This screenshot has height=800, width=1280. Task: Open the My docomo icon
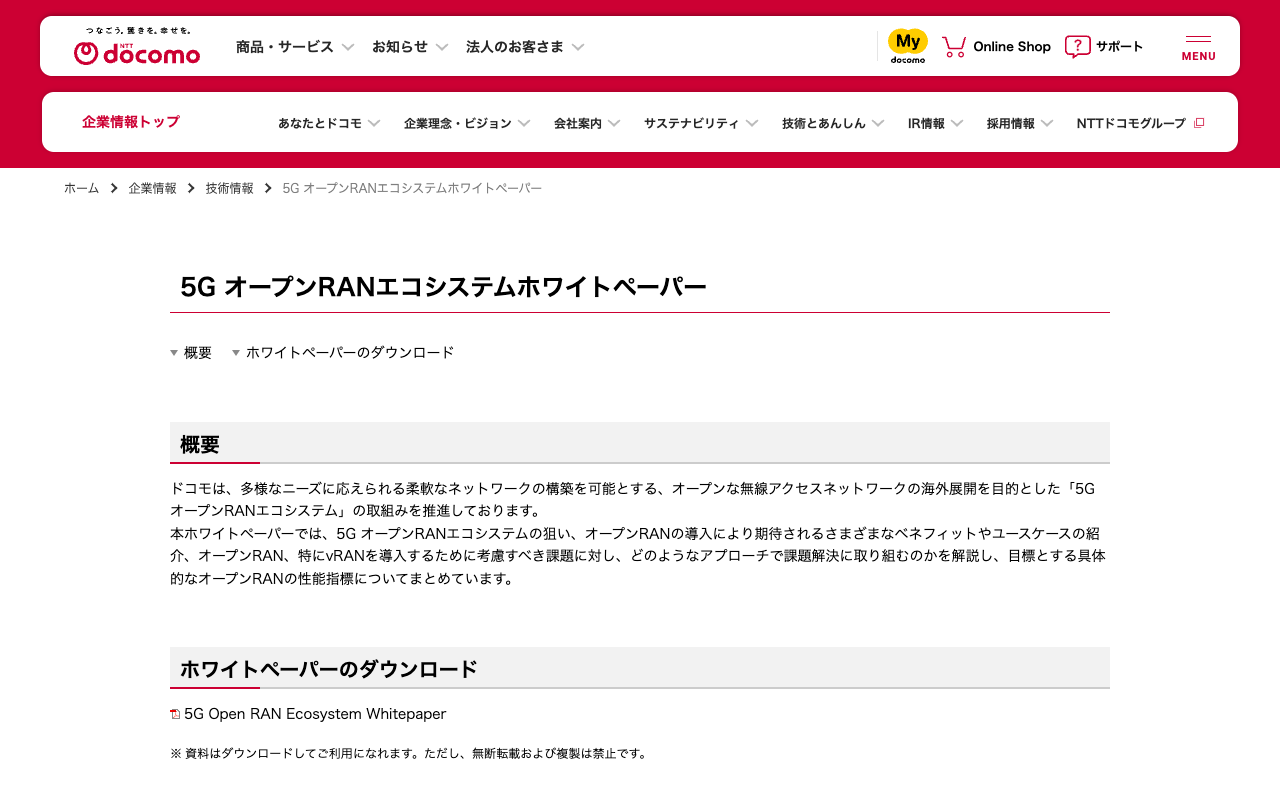click(x=908, y=46)
